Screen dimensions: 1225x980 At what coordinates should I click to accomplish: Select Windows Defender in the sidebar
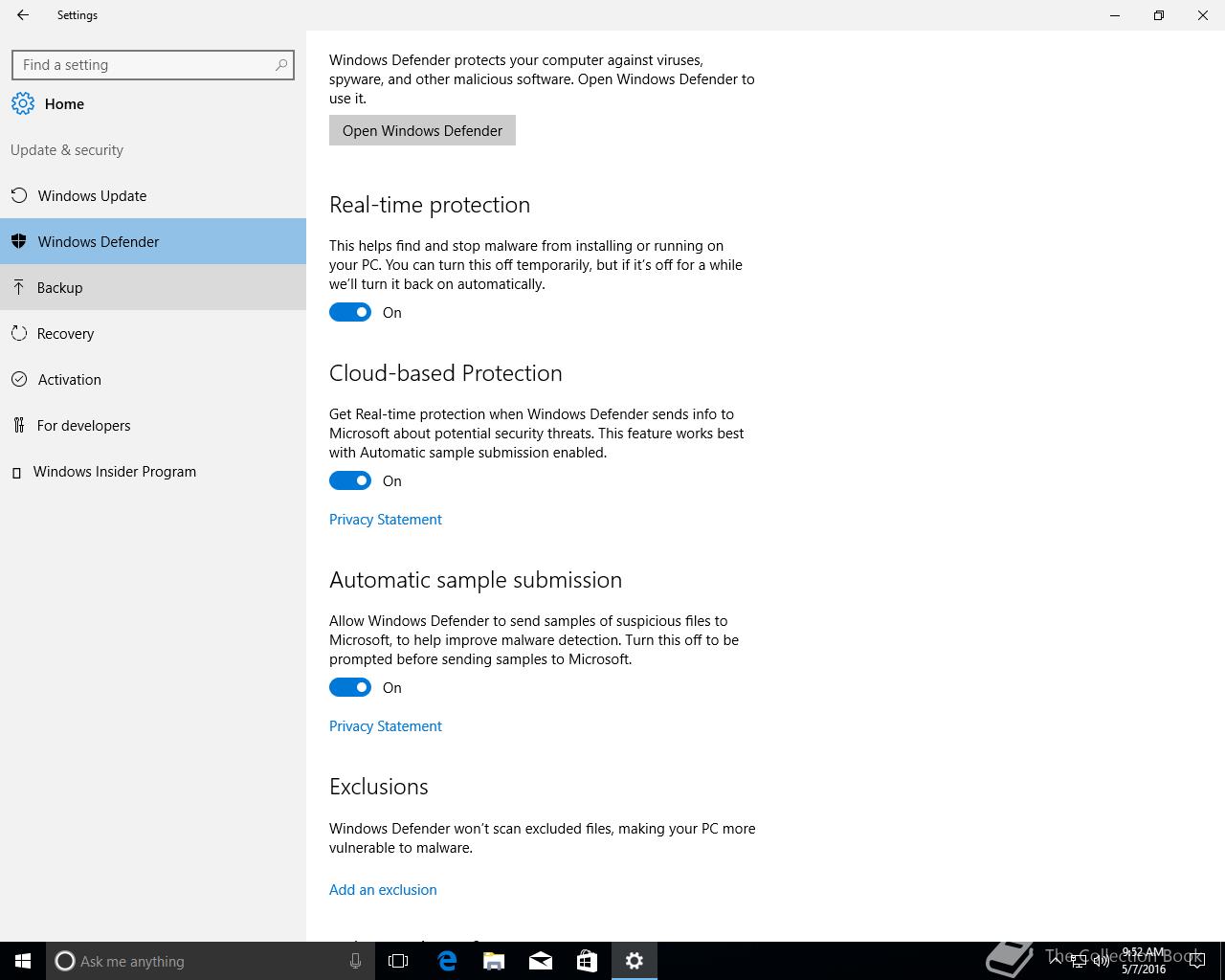153,241
